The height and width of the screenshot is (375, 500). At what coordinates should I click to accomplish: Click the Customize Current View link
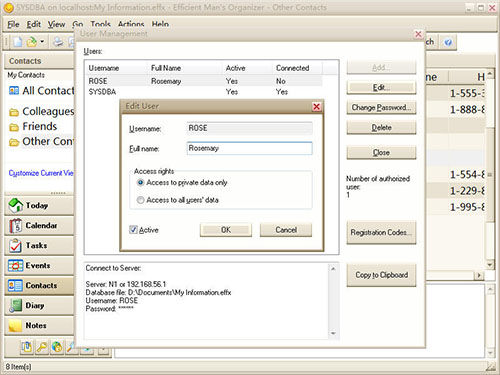pos(41,173)
